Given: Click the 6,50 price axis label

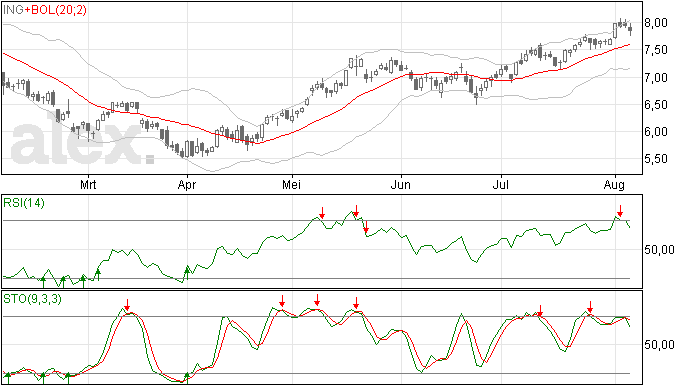Looking at the screenshot, I should click(x=656, y=105).
